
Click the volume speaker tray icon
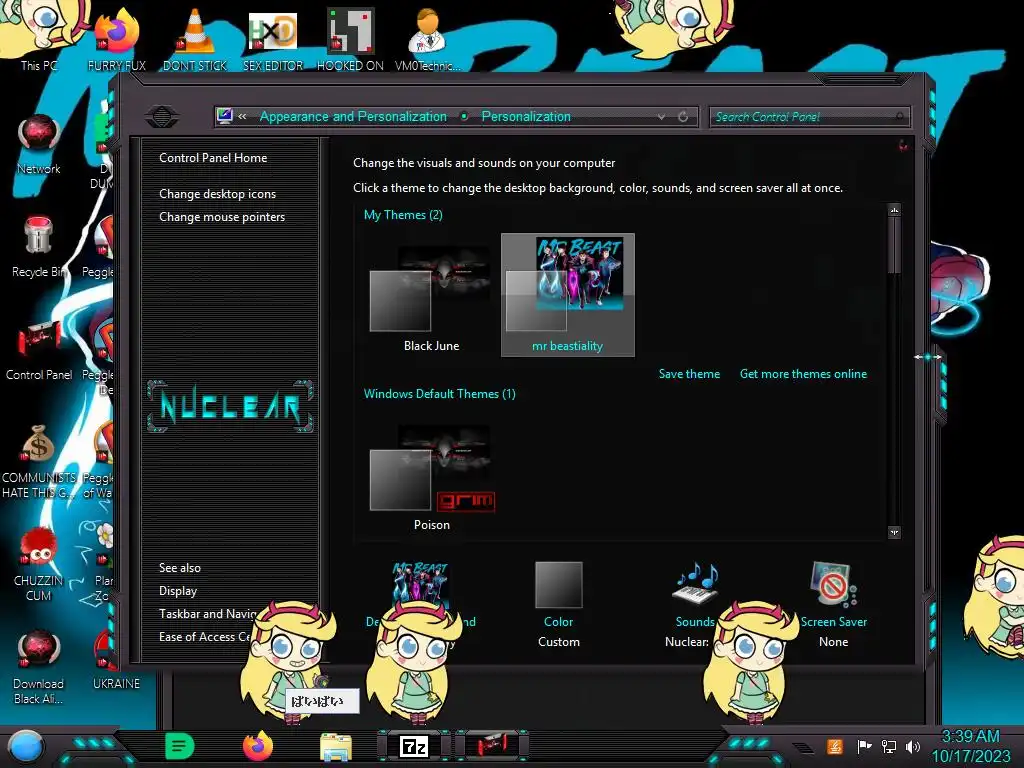coord(913,746)
